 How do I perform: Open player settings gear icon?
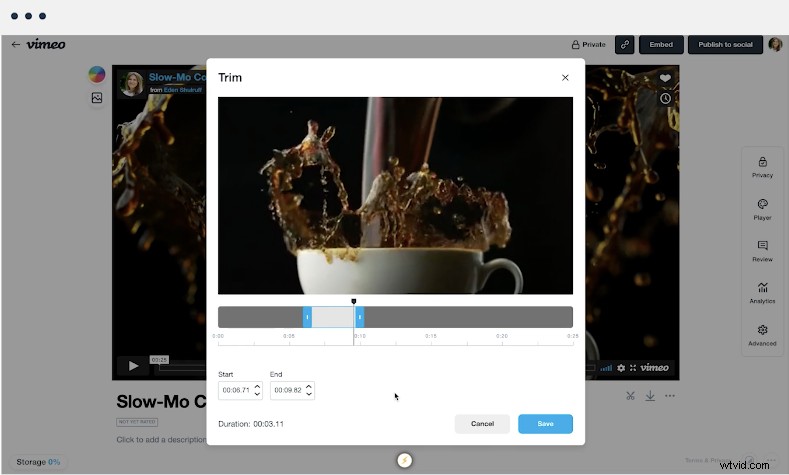click(x=621, y=368)
